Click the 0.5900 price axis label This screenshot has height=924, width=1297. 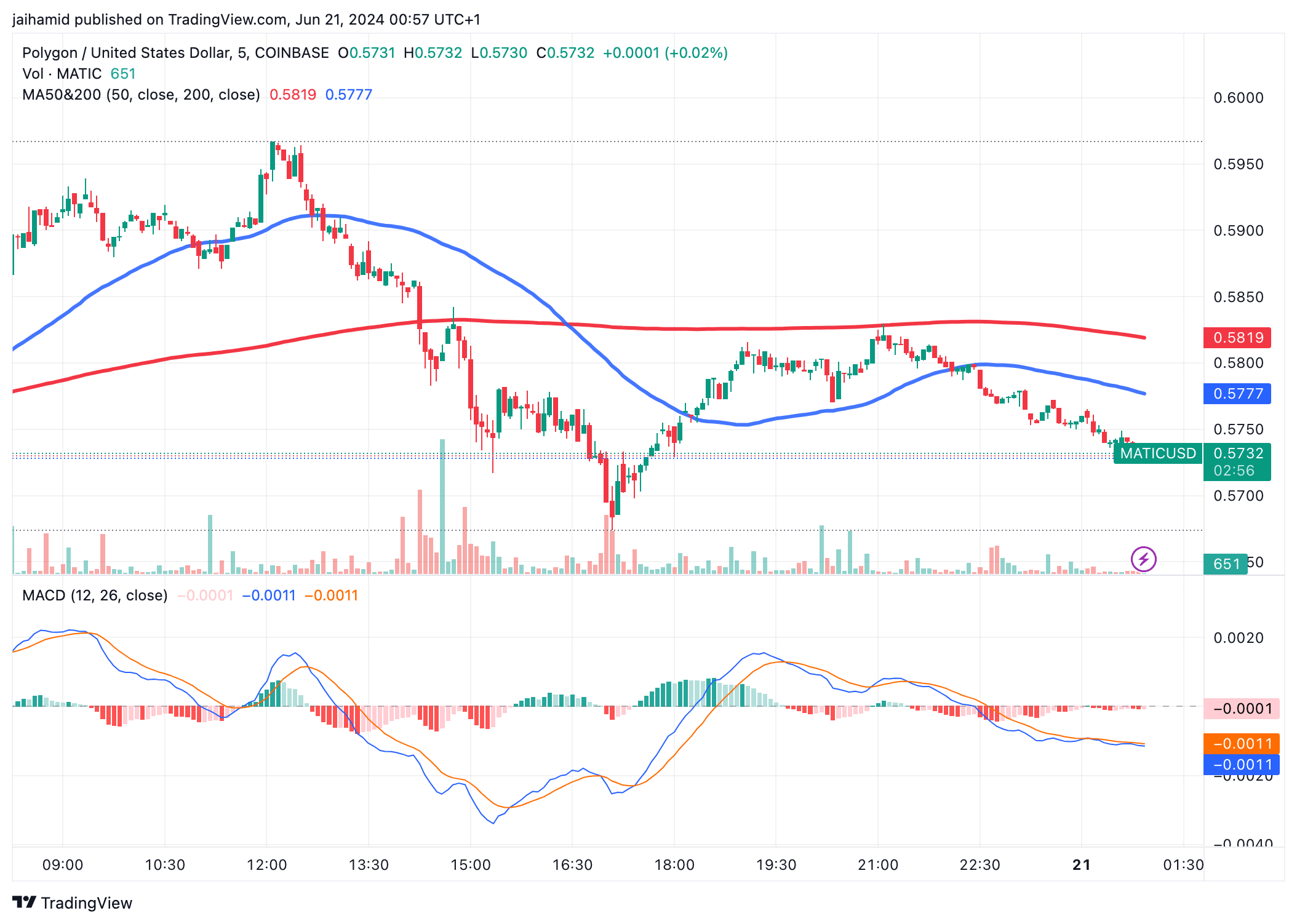point(1238,231)
